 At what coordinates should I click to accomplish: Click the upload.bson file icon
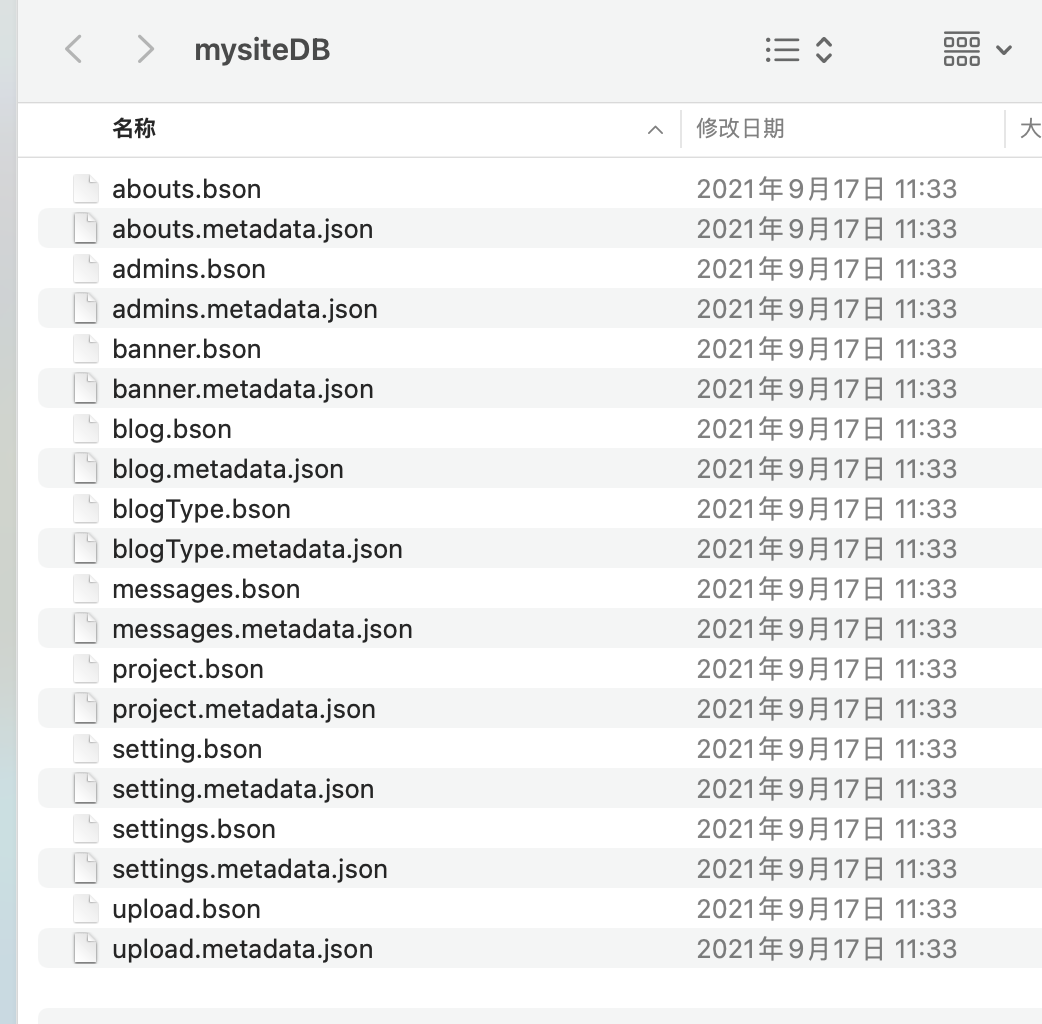[x=86, y=909]
